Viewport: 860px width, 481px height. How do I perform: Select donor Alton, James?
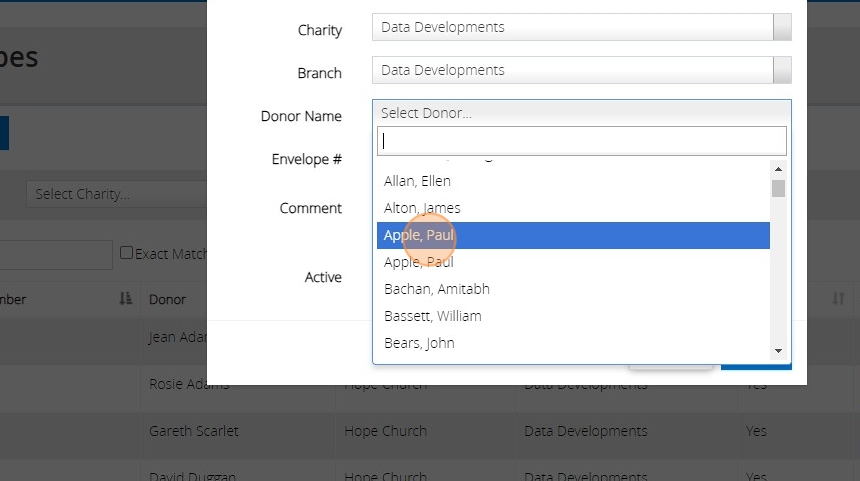(573, 208)
